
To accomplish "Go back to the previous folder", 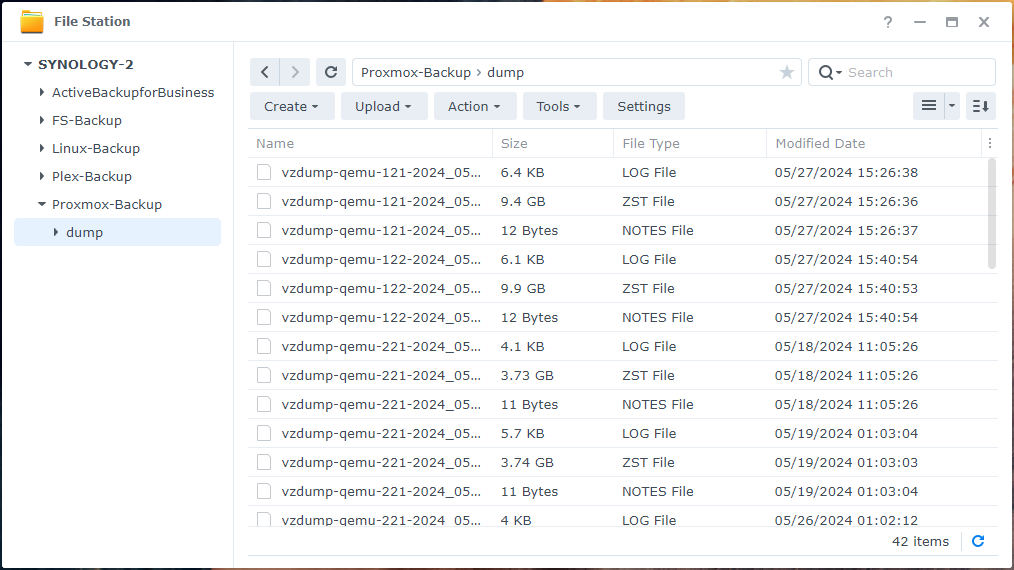I will [264, 72].
